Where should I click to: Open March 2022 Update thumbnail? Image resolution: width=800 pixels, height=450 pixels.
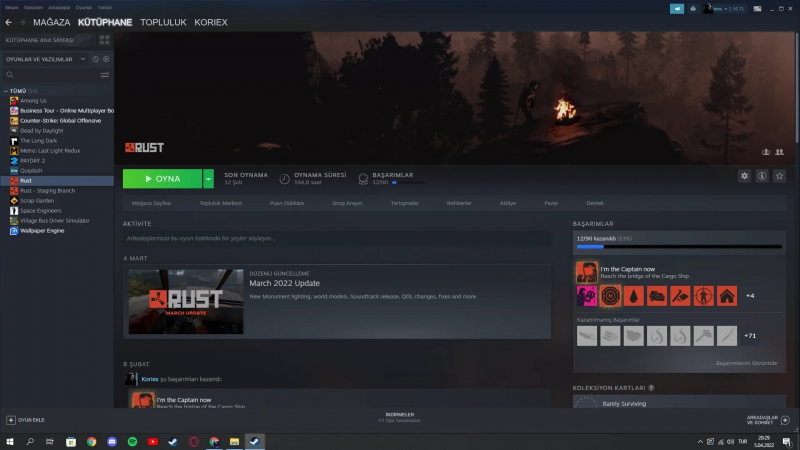coord(186,302)
